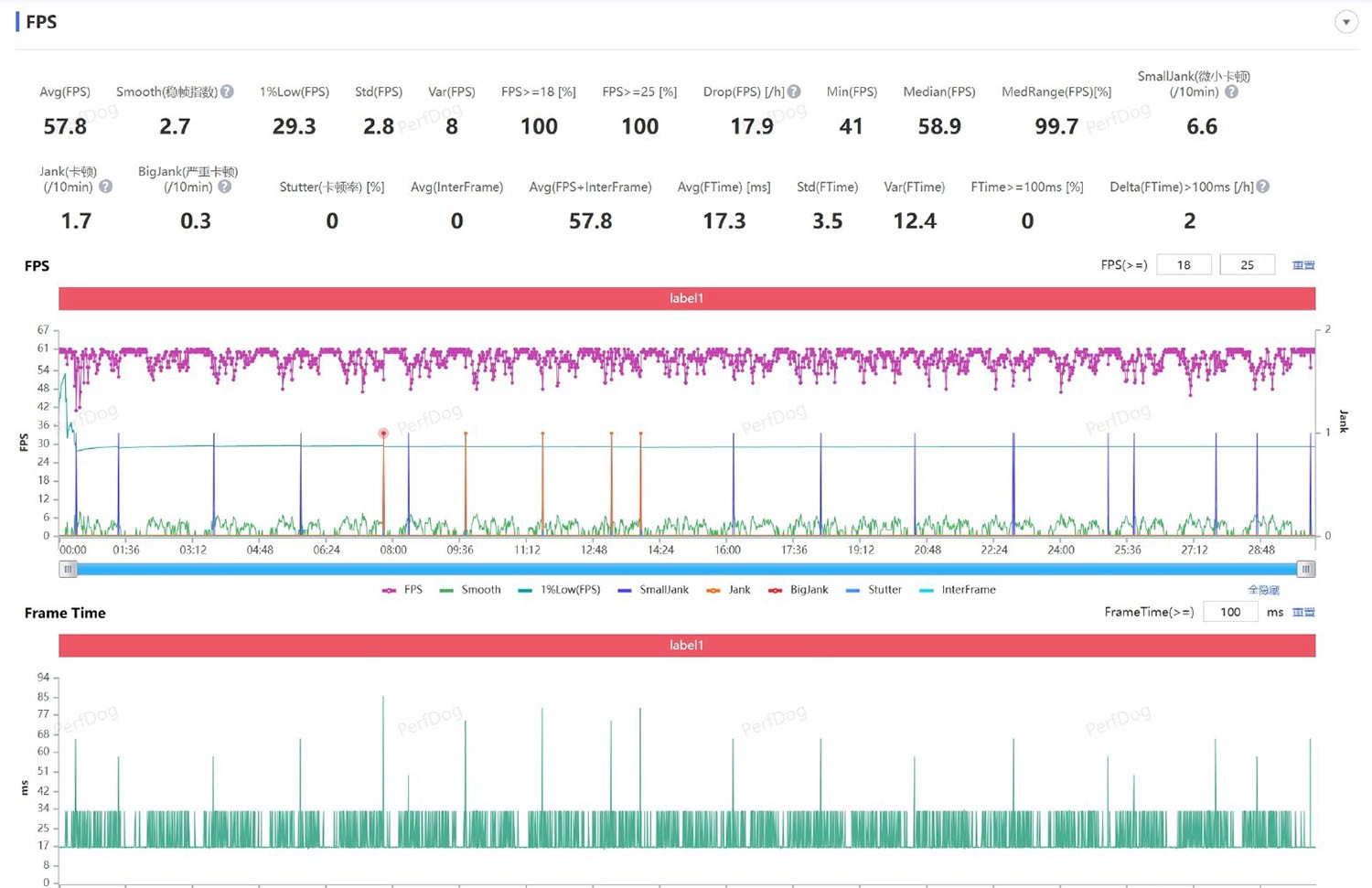Screen dimensions: 1372x888
Task: Click the FPS threshold field showing 25
Action: [1247, 265]
